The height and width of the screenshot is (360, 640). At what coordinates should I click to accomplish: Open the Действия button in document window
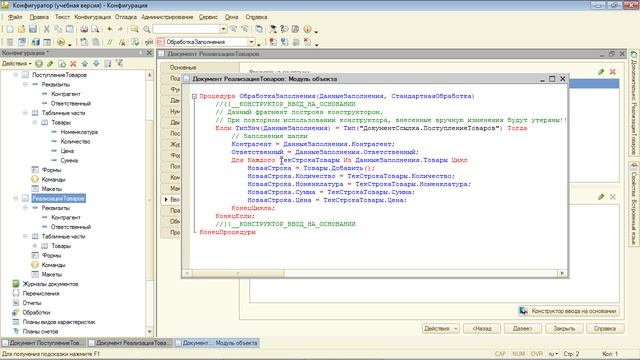pos(440,328)
